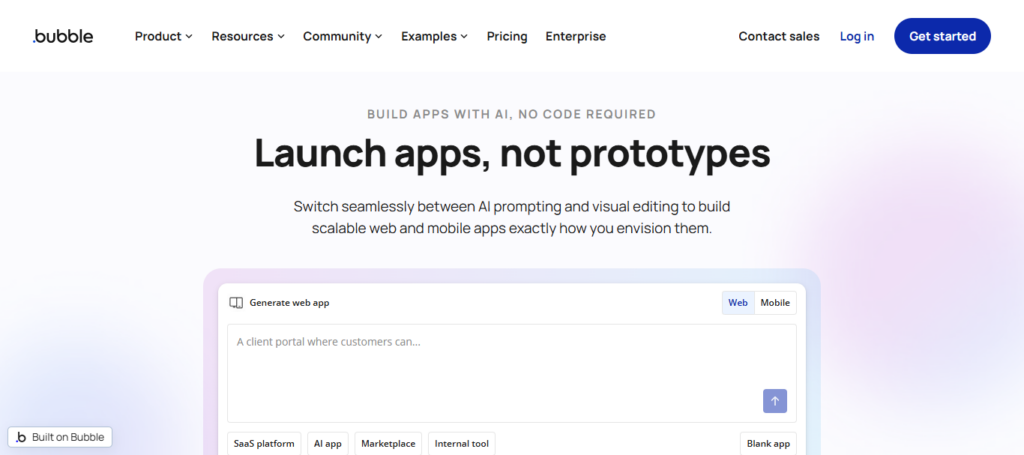
Task: Start with a Blank app
Action: click(x=768, y=443)
